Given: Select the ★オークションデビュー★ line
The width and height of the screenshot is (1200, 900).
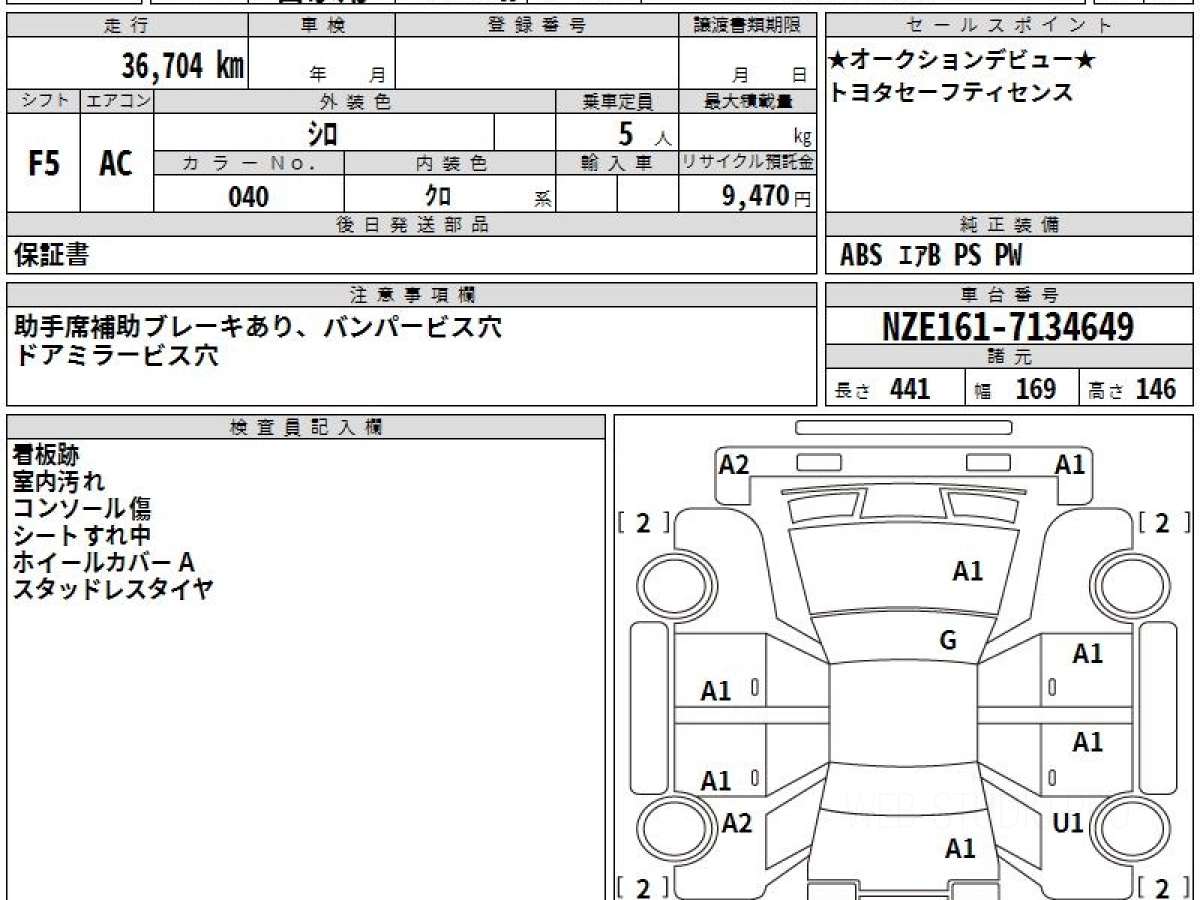Looking at the screenshot, I should 962,61.
